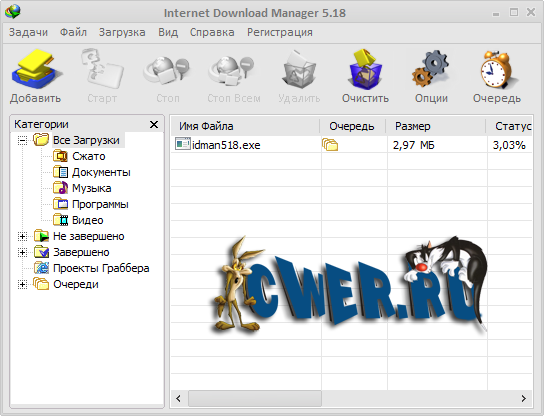Select the Видео category label
The width and height of the screenshot is (544, 416).
[x=87, y=220]
